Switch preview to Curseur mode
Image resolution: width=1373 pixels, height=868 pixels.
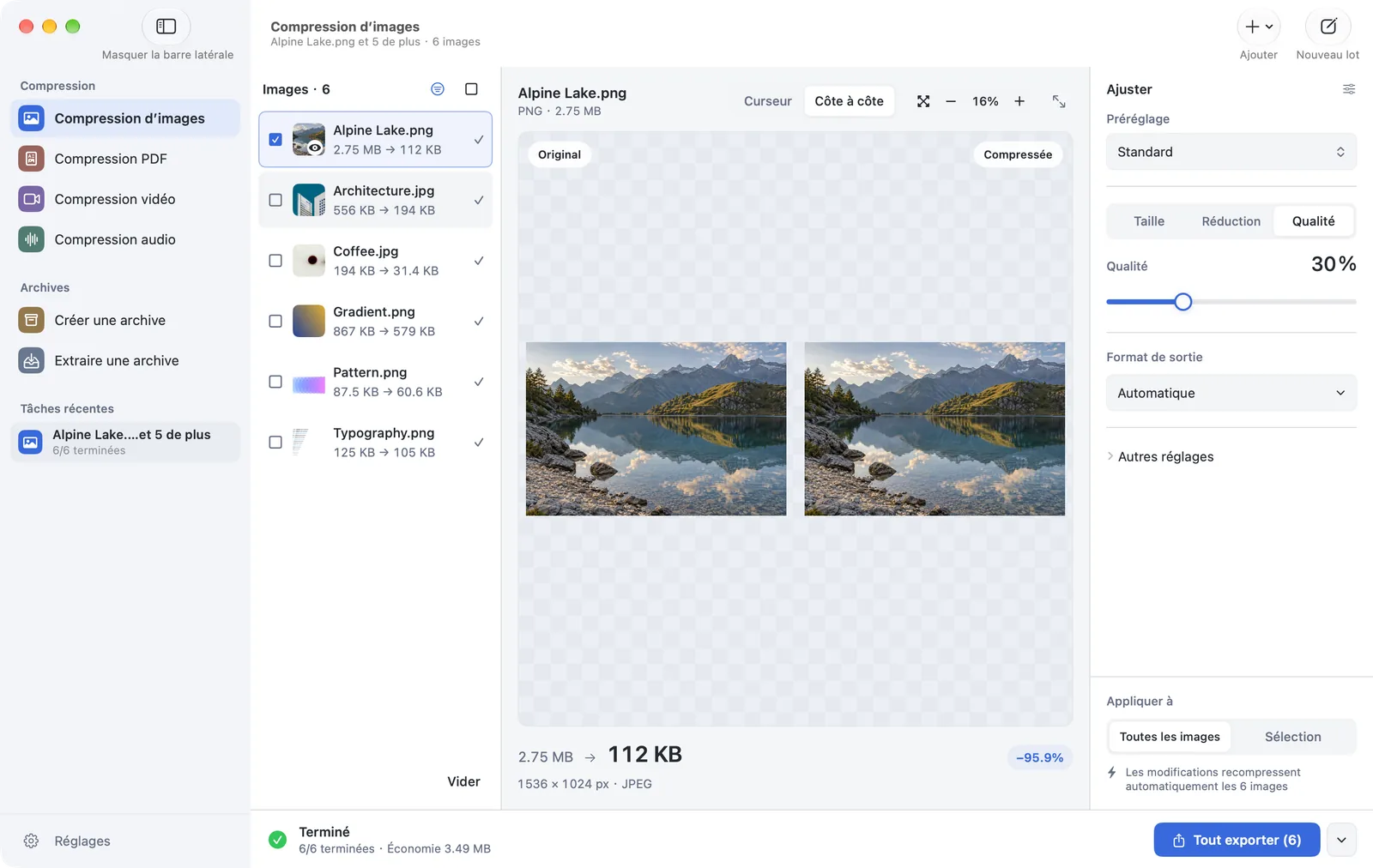pyautogui.click(x=767, y=101)
